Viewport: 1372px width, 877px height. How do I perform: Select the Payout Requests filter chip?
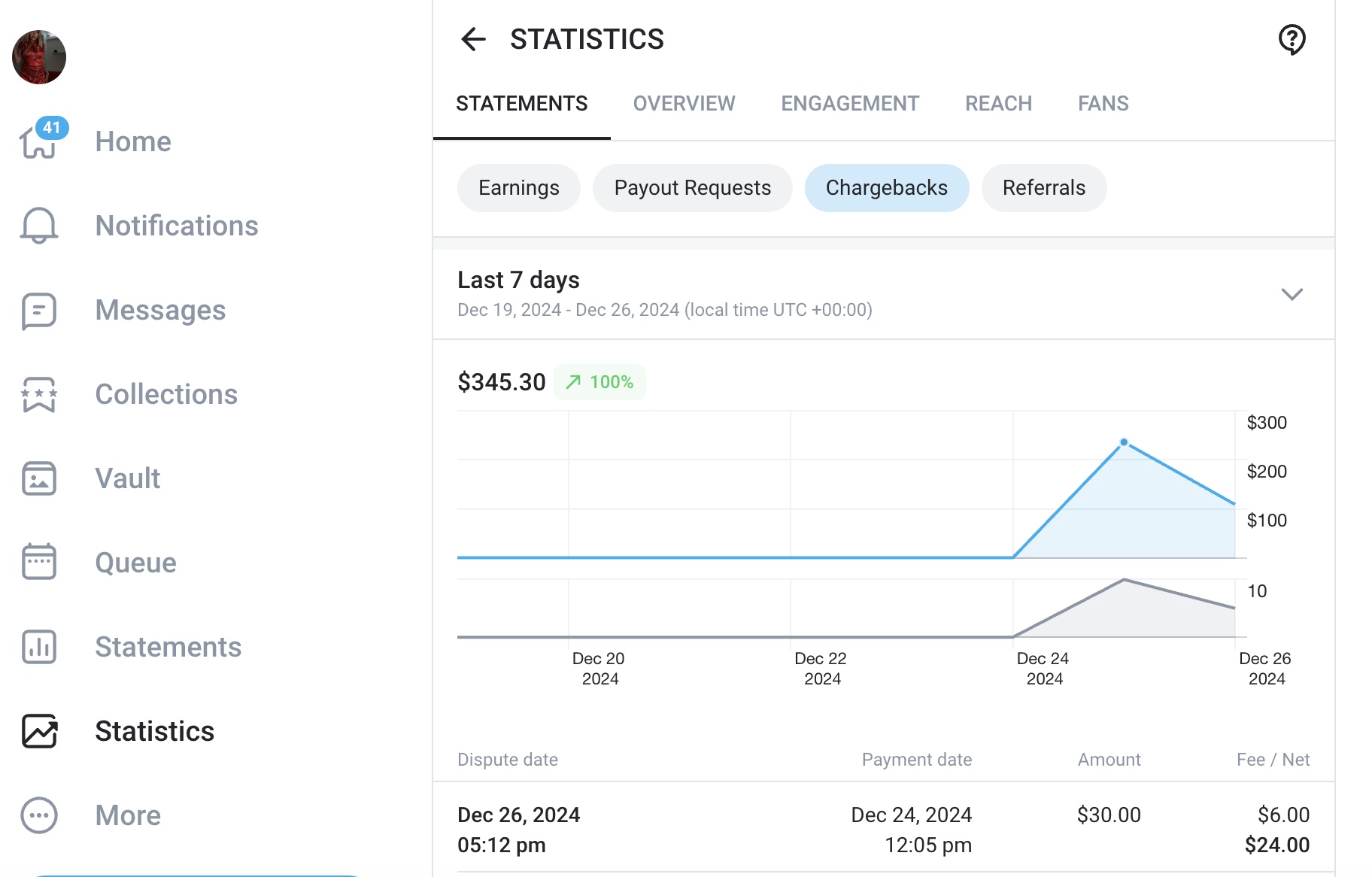click(x=692, y=188)
